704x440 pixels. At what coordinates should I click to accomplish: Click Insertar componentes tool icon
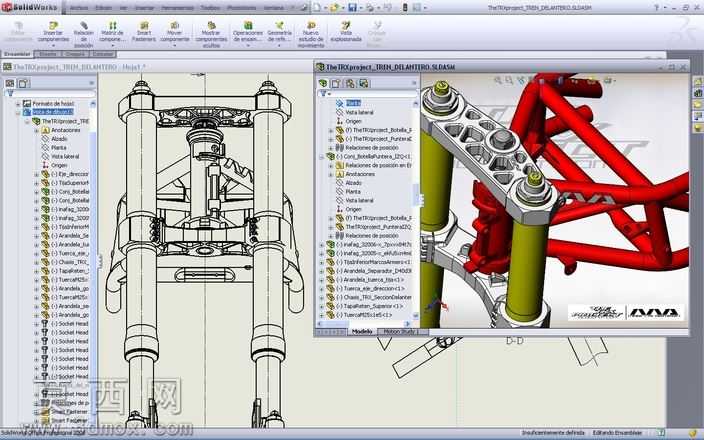(x=53, y=26)
